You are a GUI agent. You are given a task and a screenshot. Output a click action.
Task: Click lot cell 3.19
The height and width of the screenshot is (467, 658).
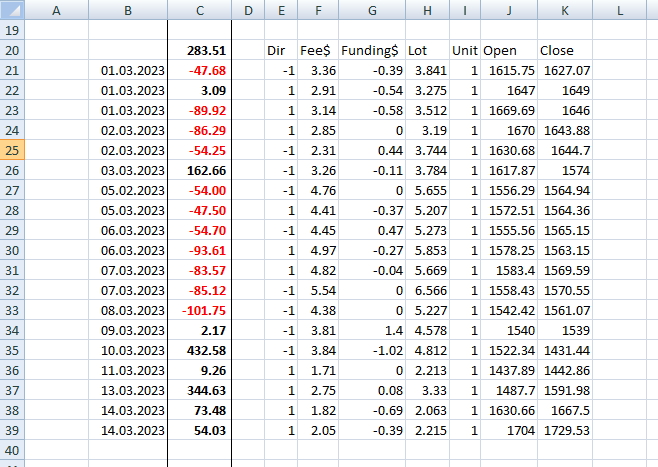pyautogui.click(x=428, y=130)
